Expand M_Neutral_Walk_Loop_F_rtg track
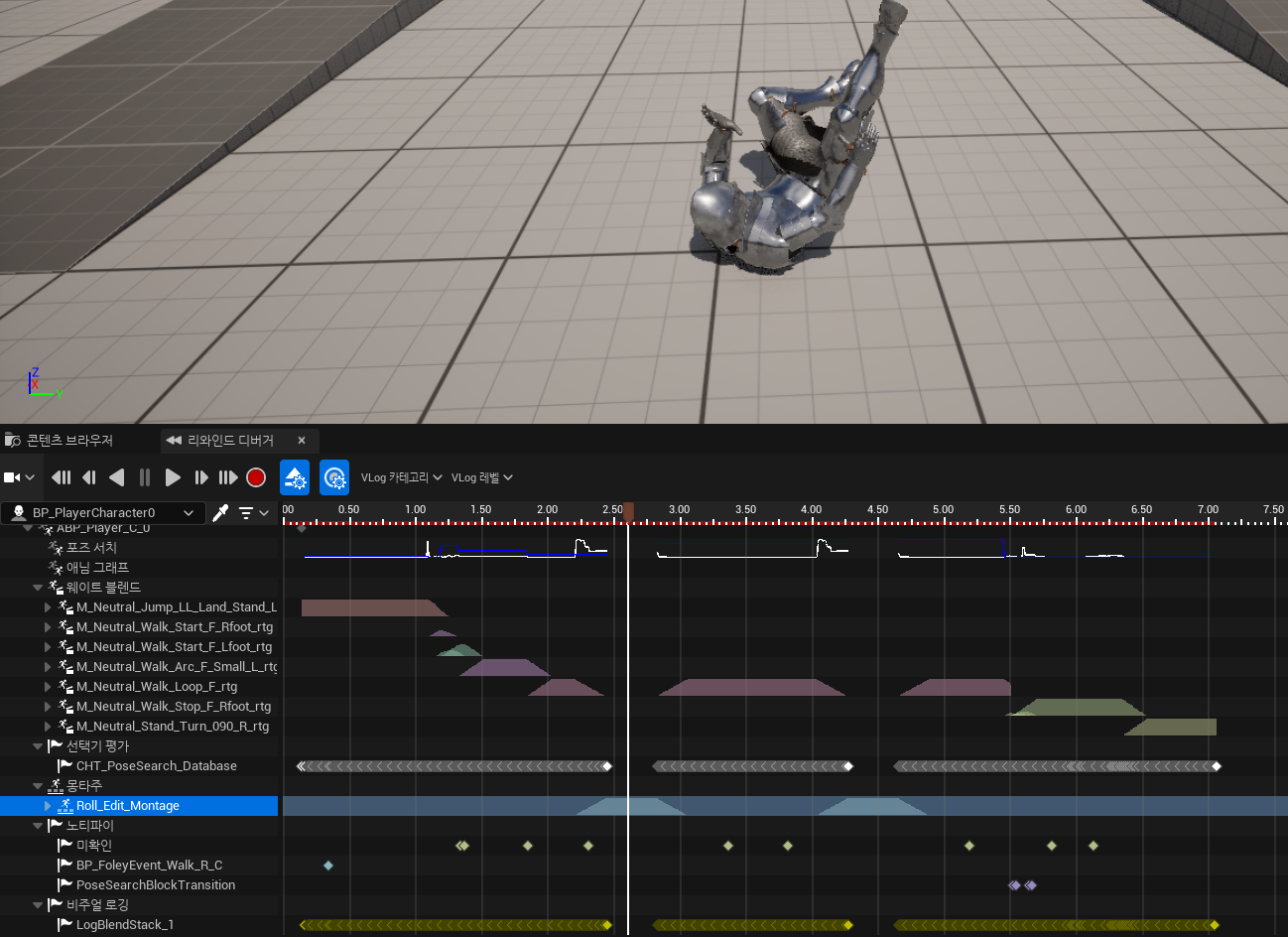 click(48, 686)
